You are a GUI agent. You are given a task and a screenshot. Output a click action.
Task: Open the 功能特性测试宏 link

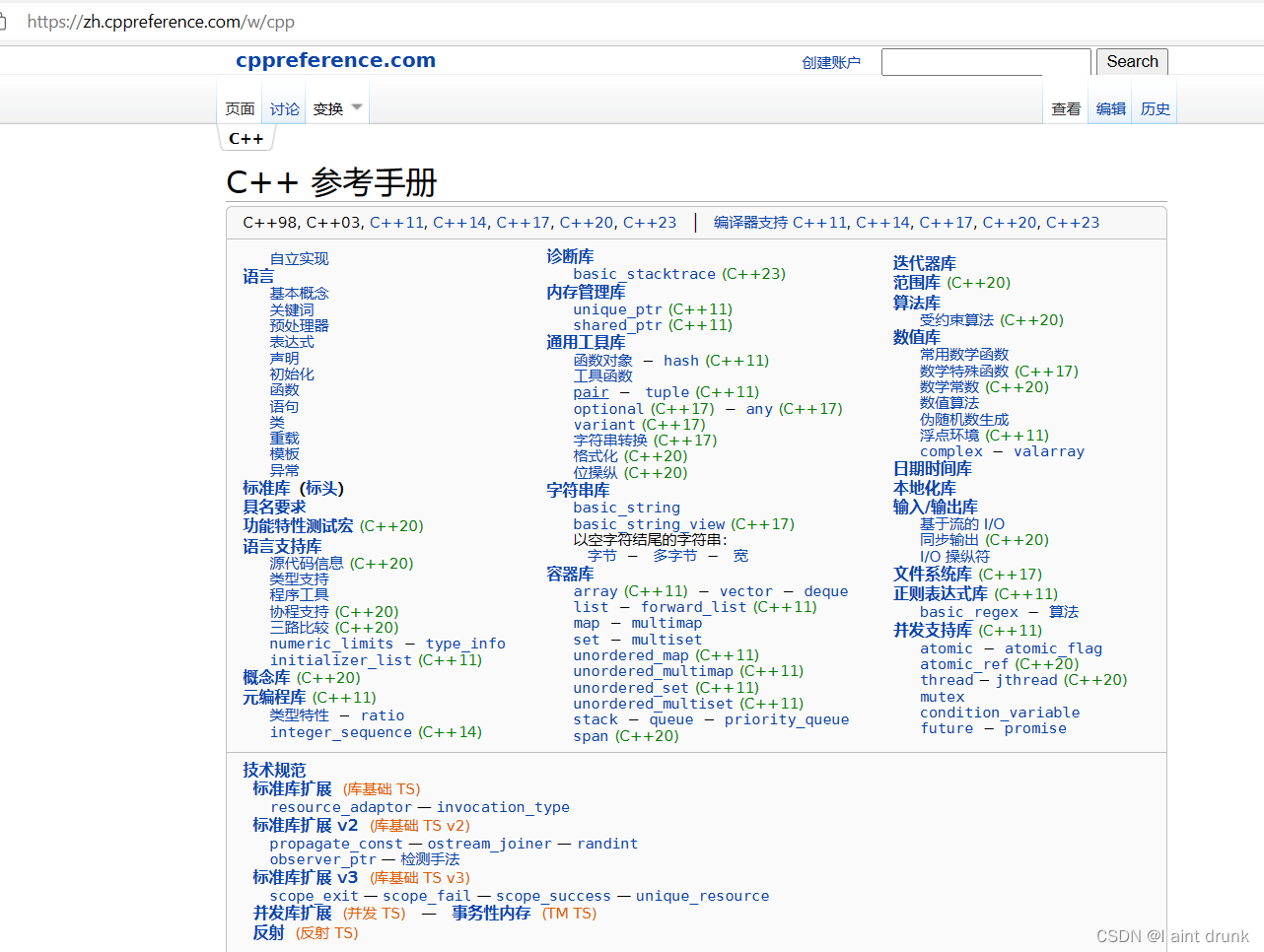298,525
